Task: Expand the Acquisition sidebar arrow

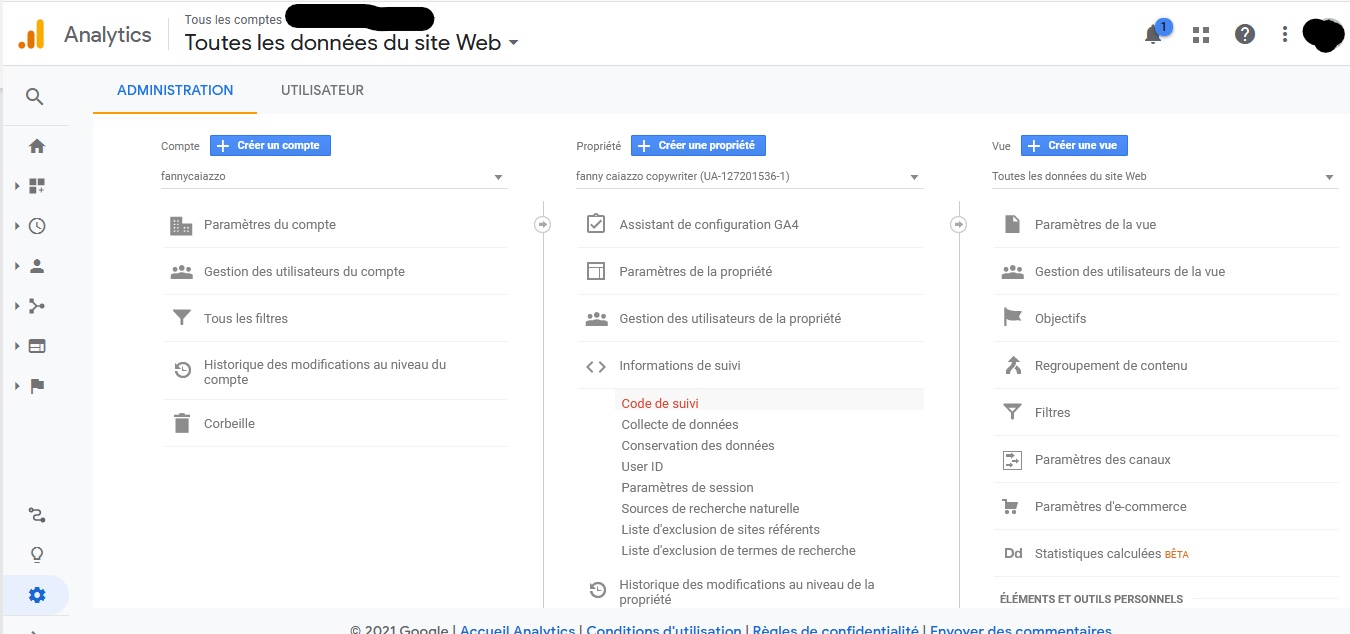Action: coord(17,306)
